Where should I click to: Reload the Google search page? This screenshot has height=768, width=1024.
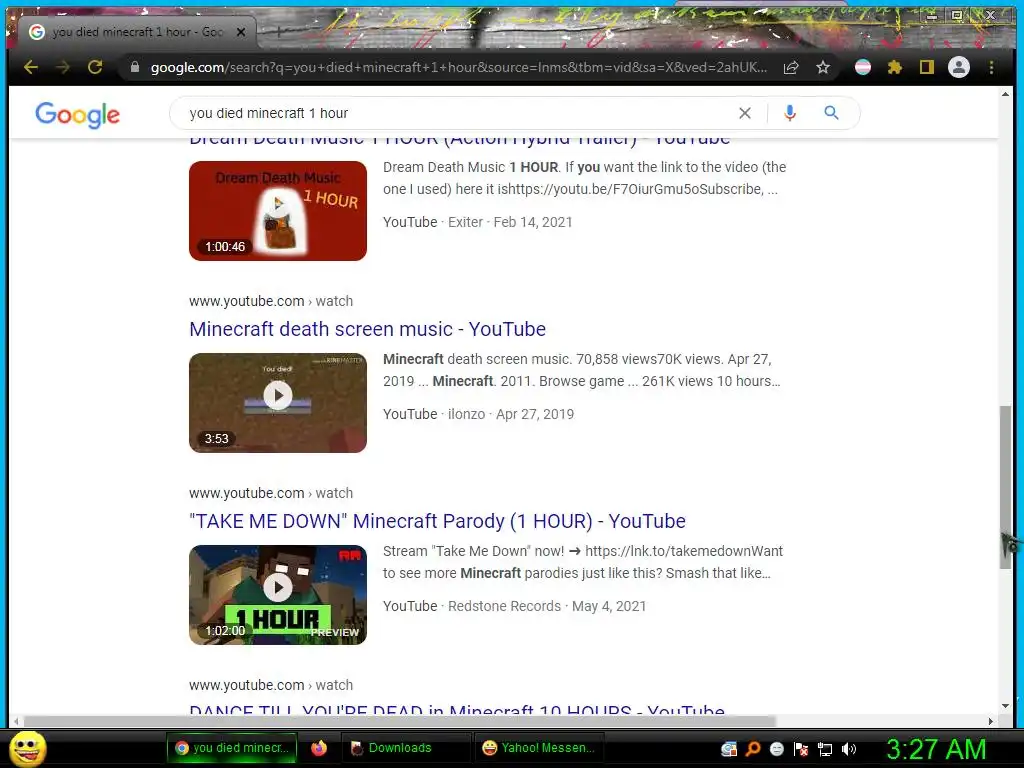click(95, 67)
